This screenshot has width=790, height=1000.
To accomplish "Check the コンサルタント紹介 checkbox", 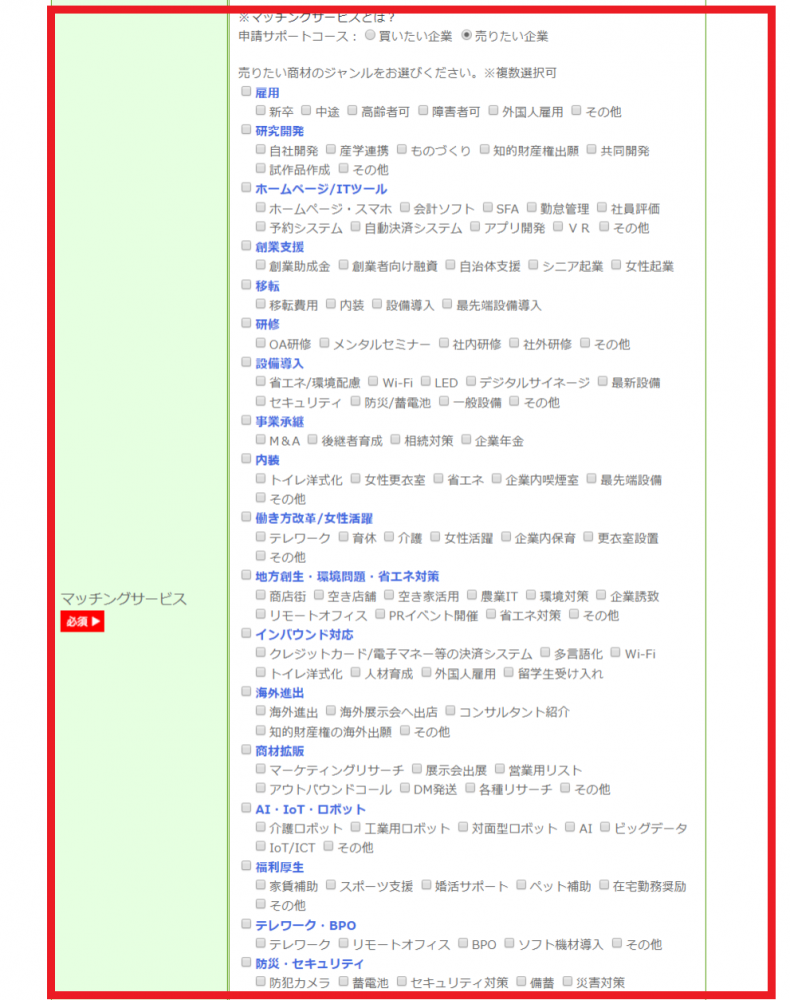I will [450, 710].
